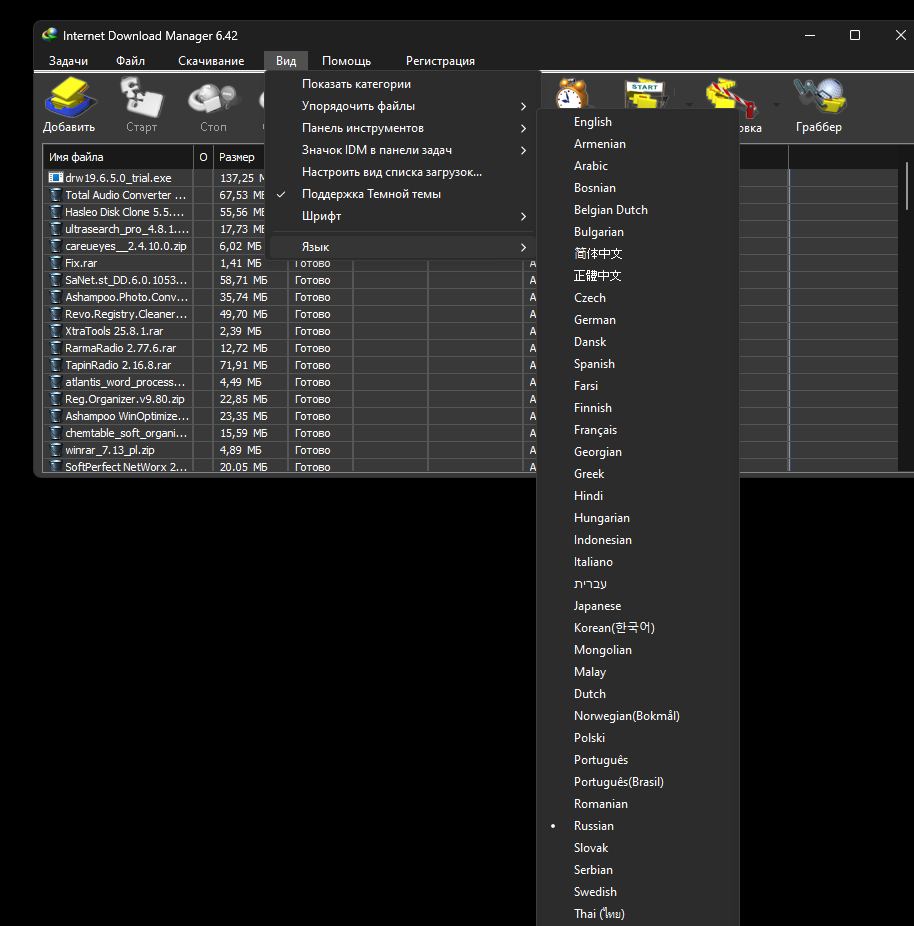Click the archive icon of Fix.rar
Viewport: 914px width, 926px height.
[x=56, y=263]
